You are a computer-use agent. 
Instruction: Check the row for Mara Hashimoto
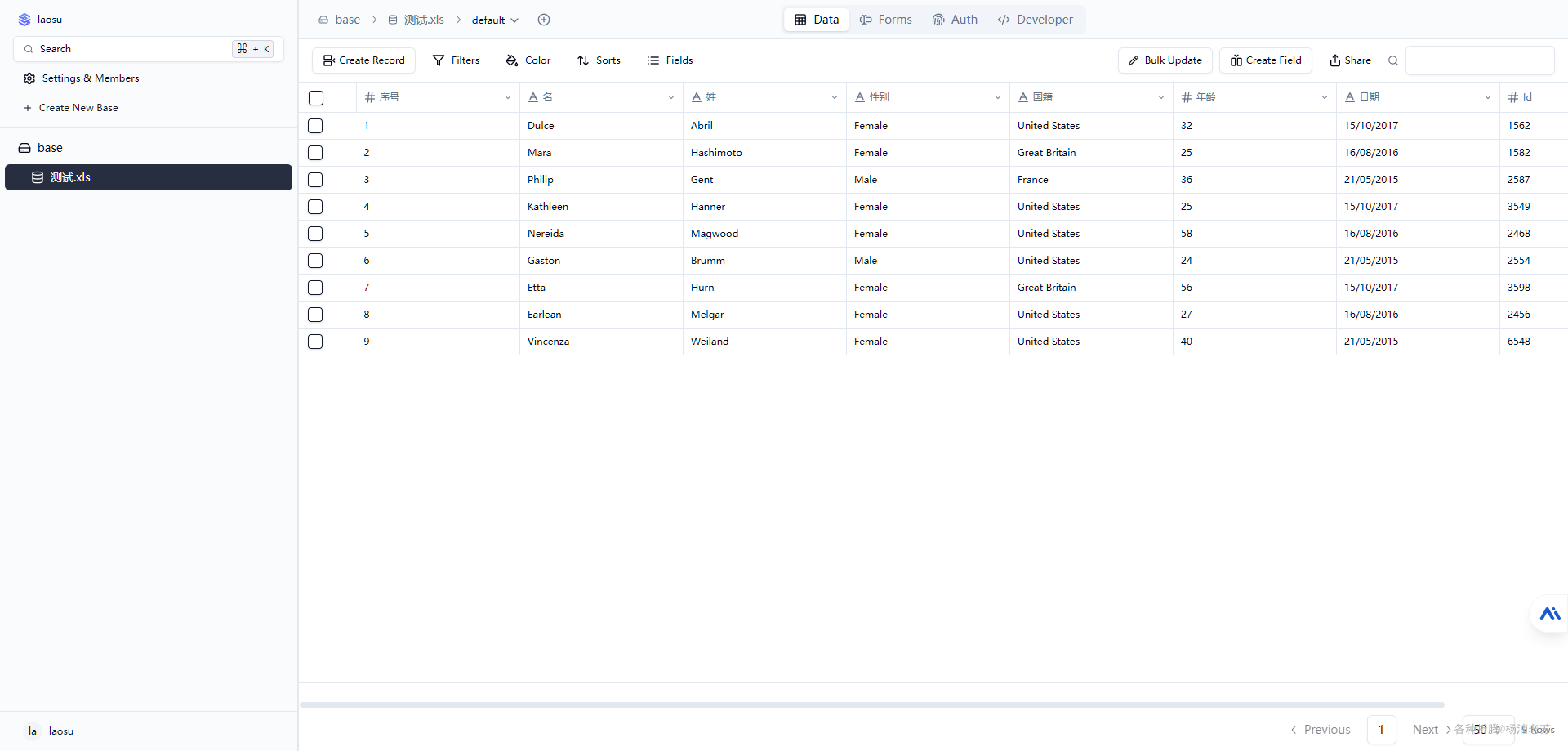click(315, 153)
